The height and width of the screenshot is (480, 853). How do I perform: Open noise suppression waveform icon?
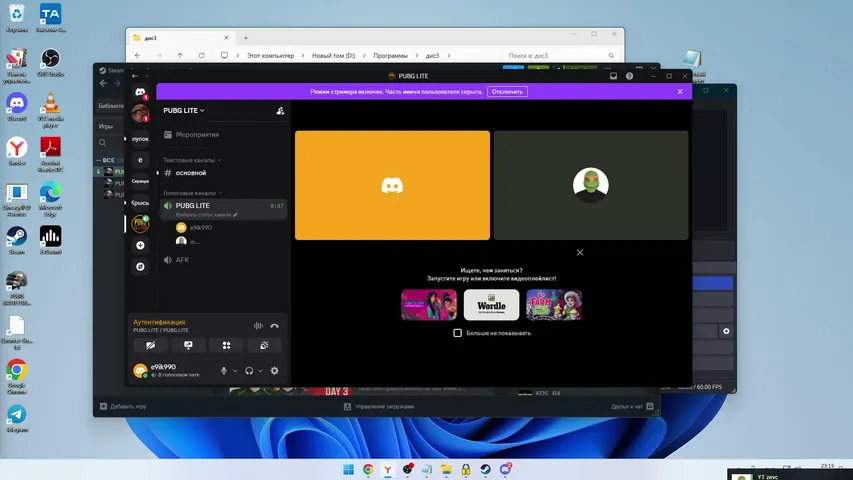click(x=258, y=325)
